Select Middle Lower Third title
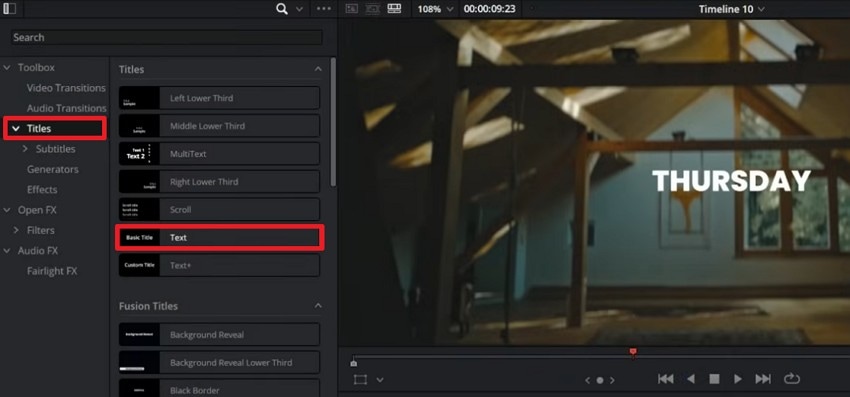 click(219, 126)
